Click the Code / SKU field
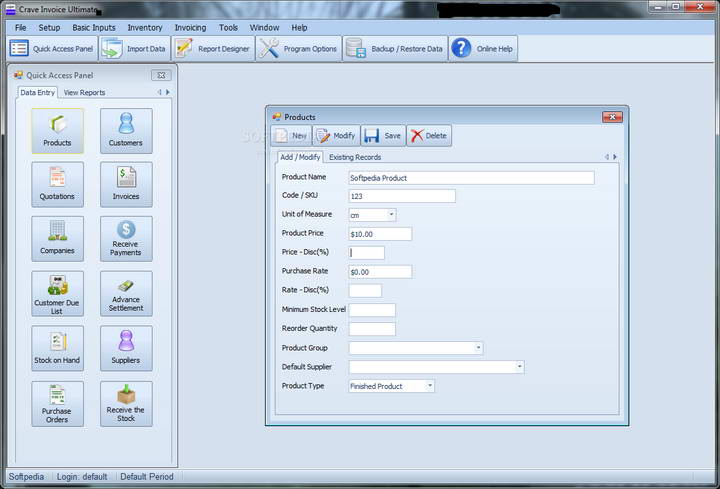This screenshot has height=489, width=720. click(402, 196)
